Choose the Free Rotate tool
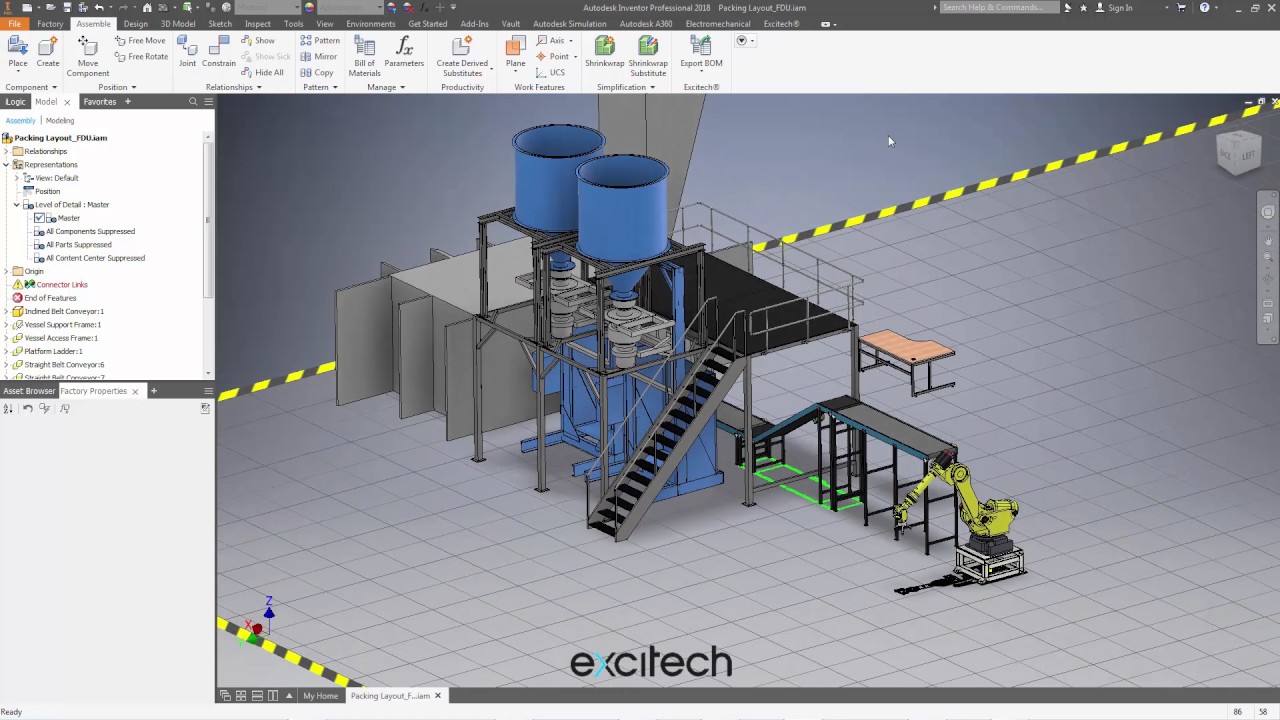 (x=141, y=57)
